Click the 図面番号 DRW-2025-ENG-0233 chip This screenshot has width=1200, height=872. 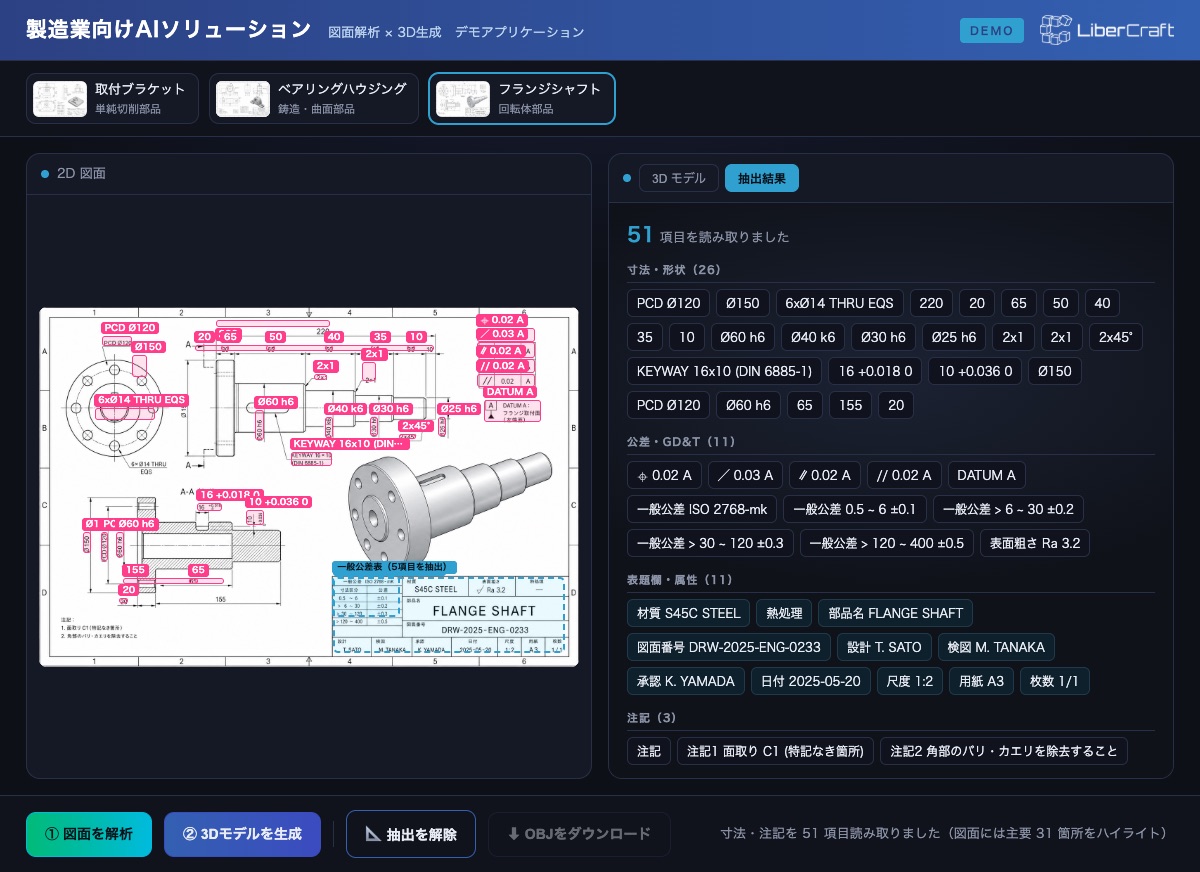point(728,647)
